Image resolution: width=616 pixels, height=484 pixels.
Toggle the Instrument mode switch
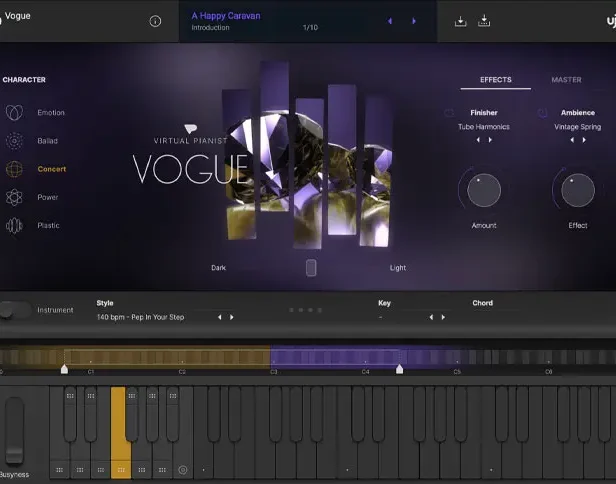[15, 310]
